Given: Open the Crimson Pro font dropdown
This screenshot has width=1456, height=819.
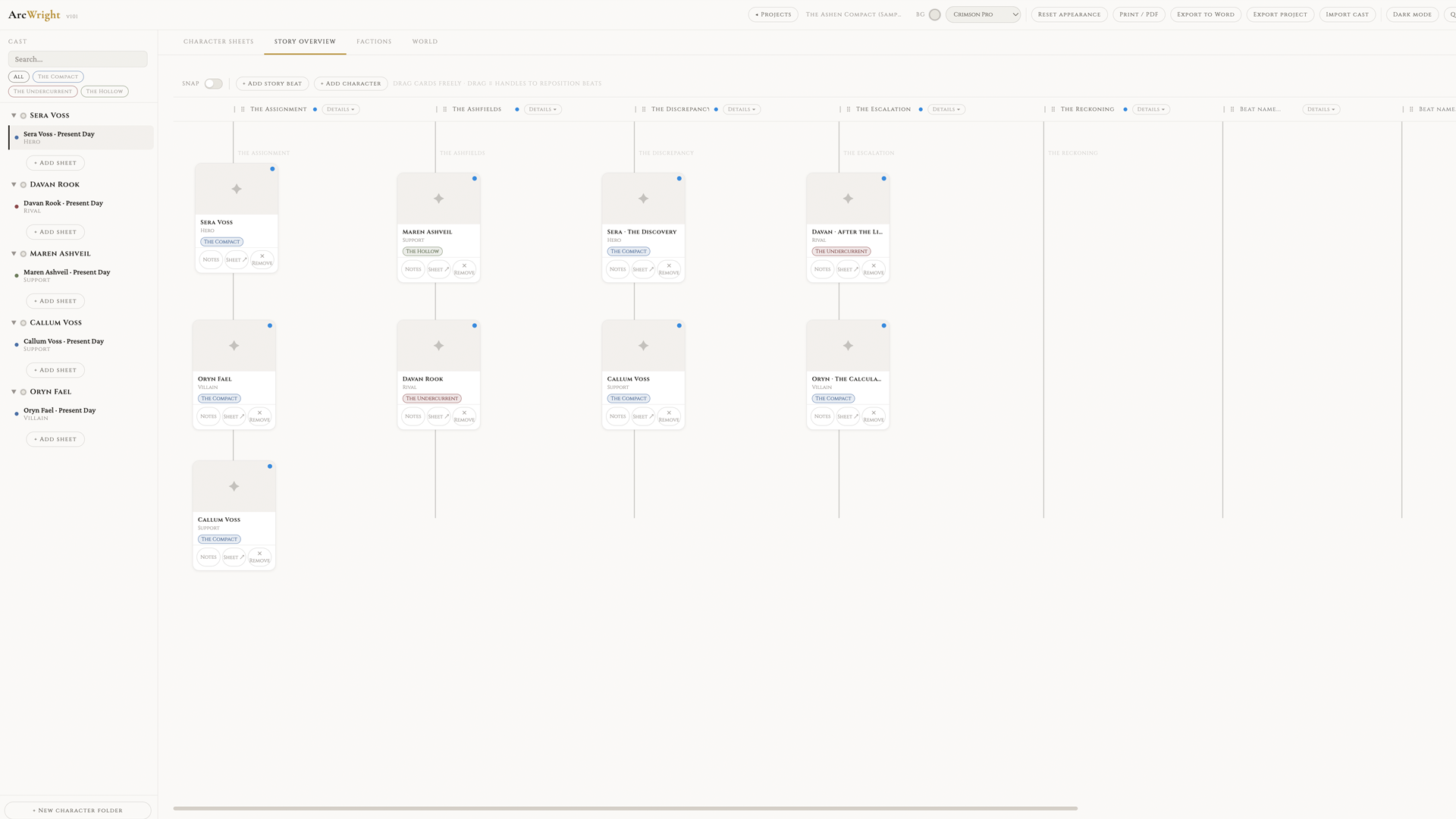Looking at the screenshot, I should tap(983, 14).
